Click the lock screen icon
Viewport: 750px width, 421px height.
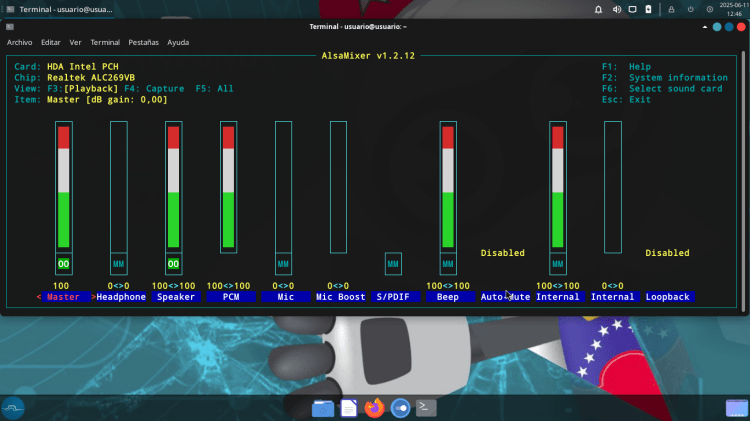pyautogui.click(x=672, y=9)
